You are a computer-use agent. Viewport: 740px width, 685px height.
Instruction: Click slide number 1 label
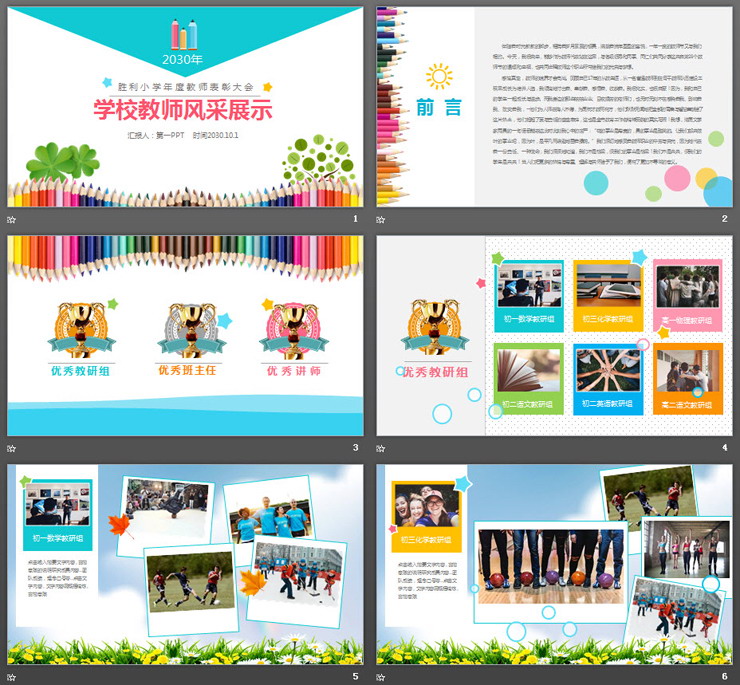tap(354, 219)
